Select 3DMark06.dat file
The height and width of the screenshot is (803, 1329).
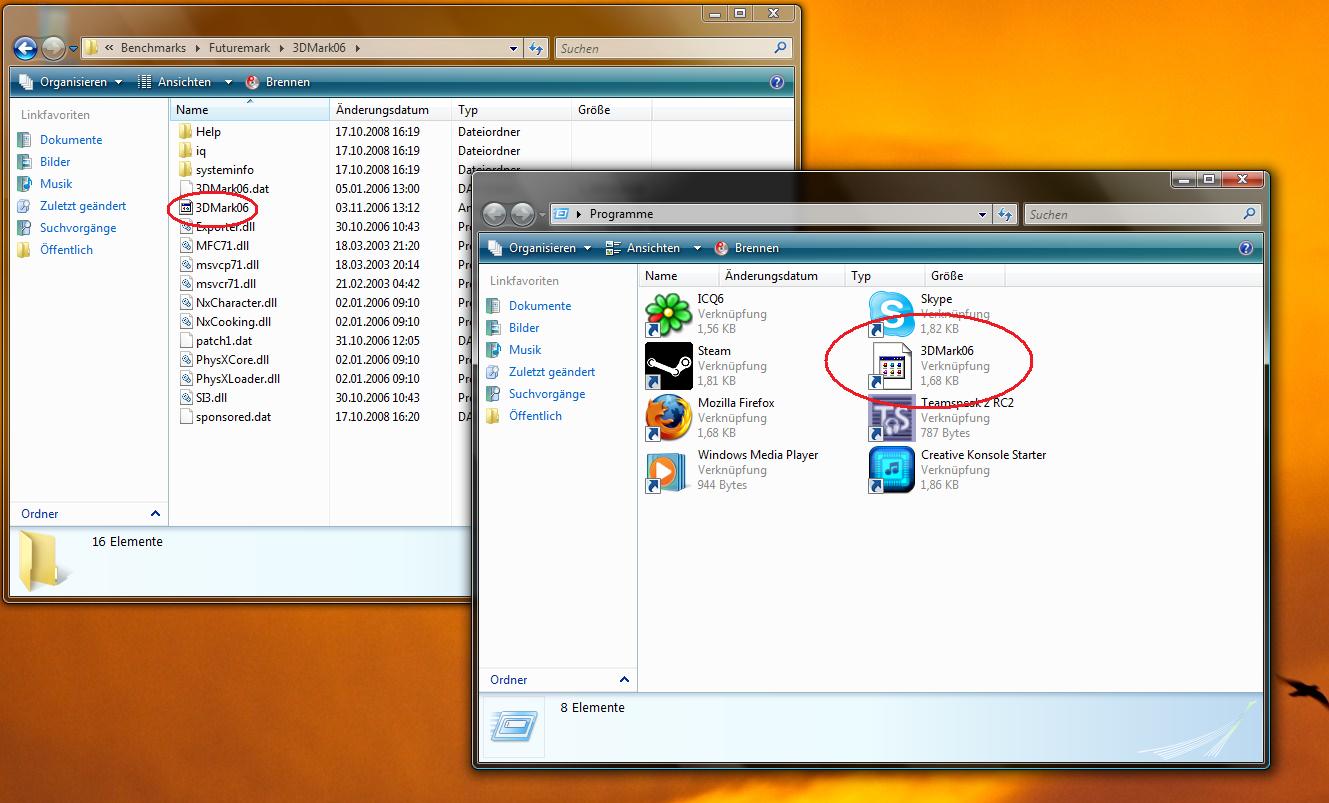[x=224, y=189]
